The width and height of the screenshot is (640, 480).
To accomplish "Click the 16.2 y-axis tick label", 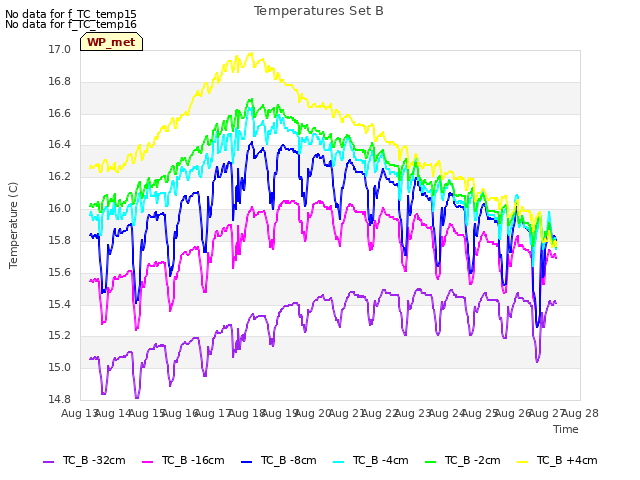I will coord(60,176).
